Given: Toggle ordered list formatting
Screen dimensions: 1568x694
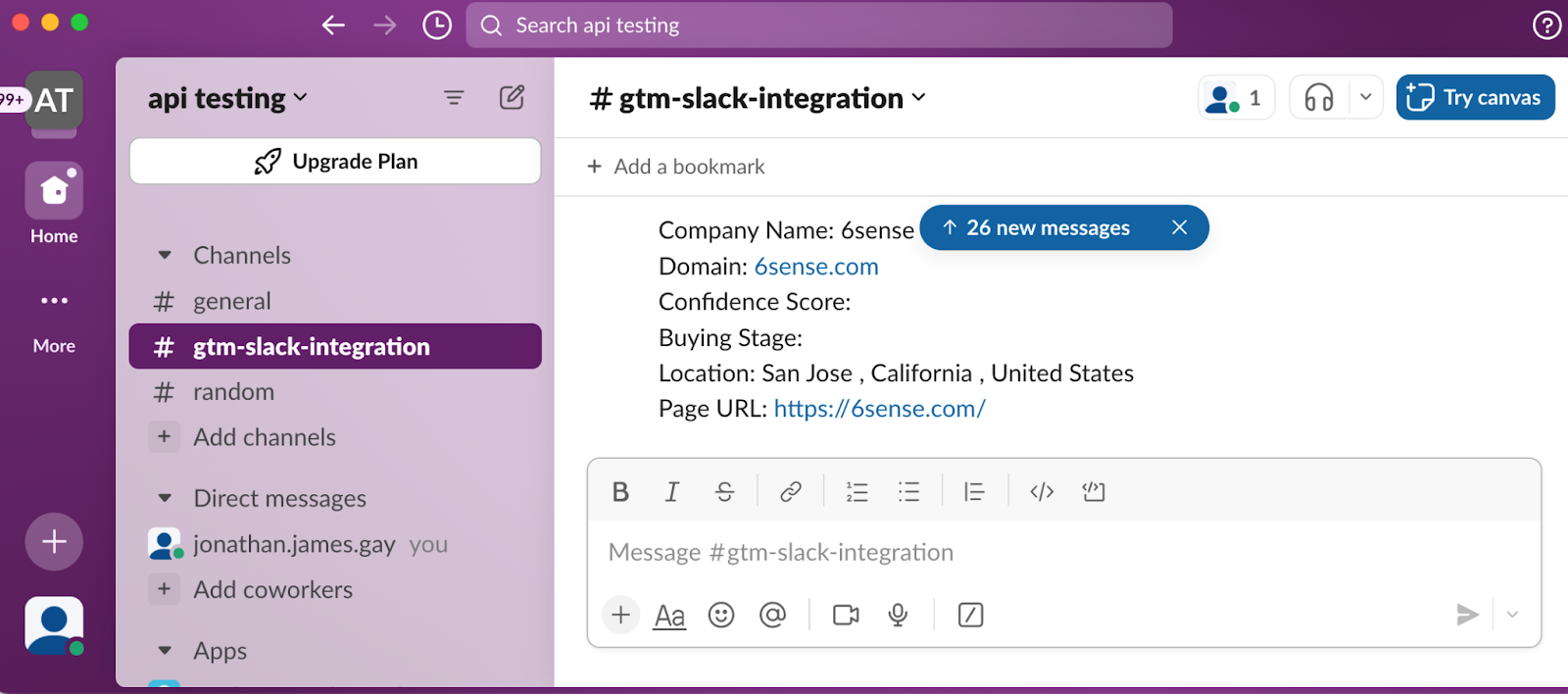Looking at the screenshot, I should [857, 492].
